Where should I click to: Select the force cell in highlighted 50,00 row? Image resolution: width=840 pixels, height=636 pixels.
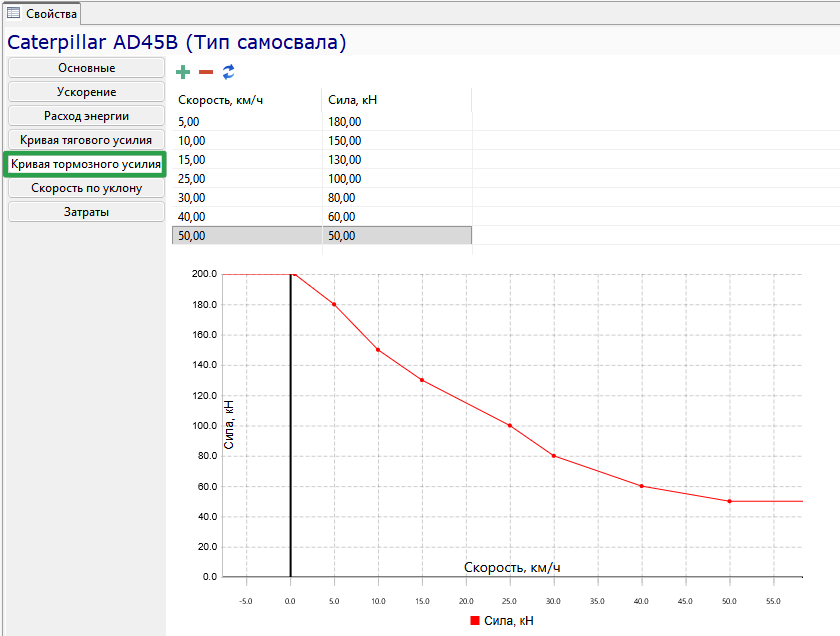point(397,236)
